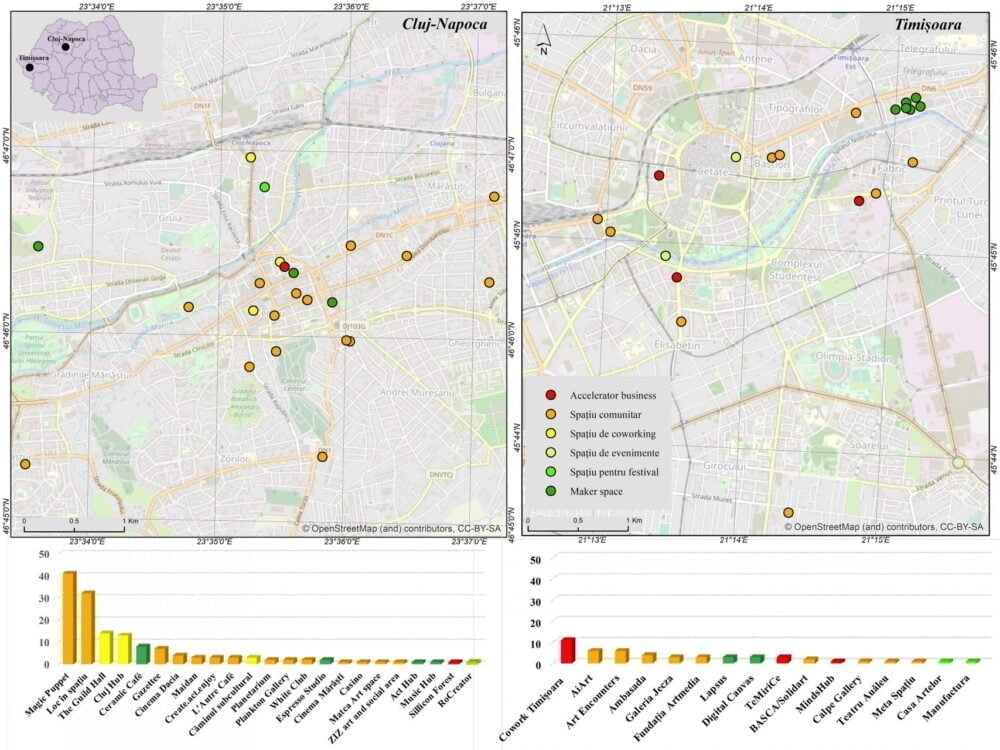This screenshot has height=750, width=1000.
Task: Click the north arrow compass icon
Action: coord(543,44)
